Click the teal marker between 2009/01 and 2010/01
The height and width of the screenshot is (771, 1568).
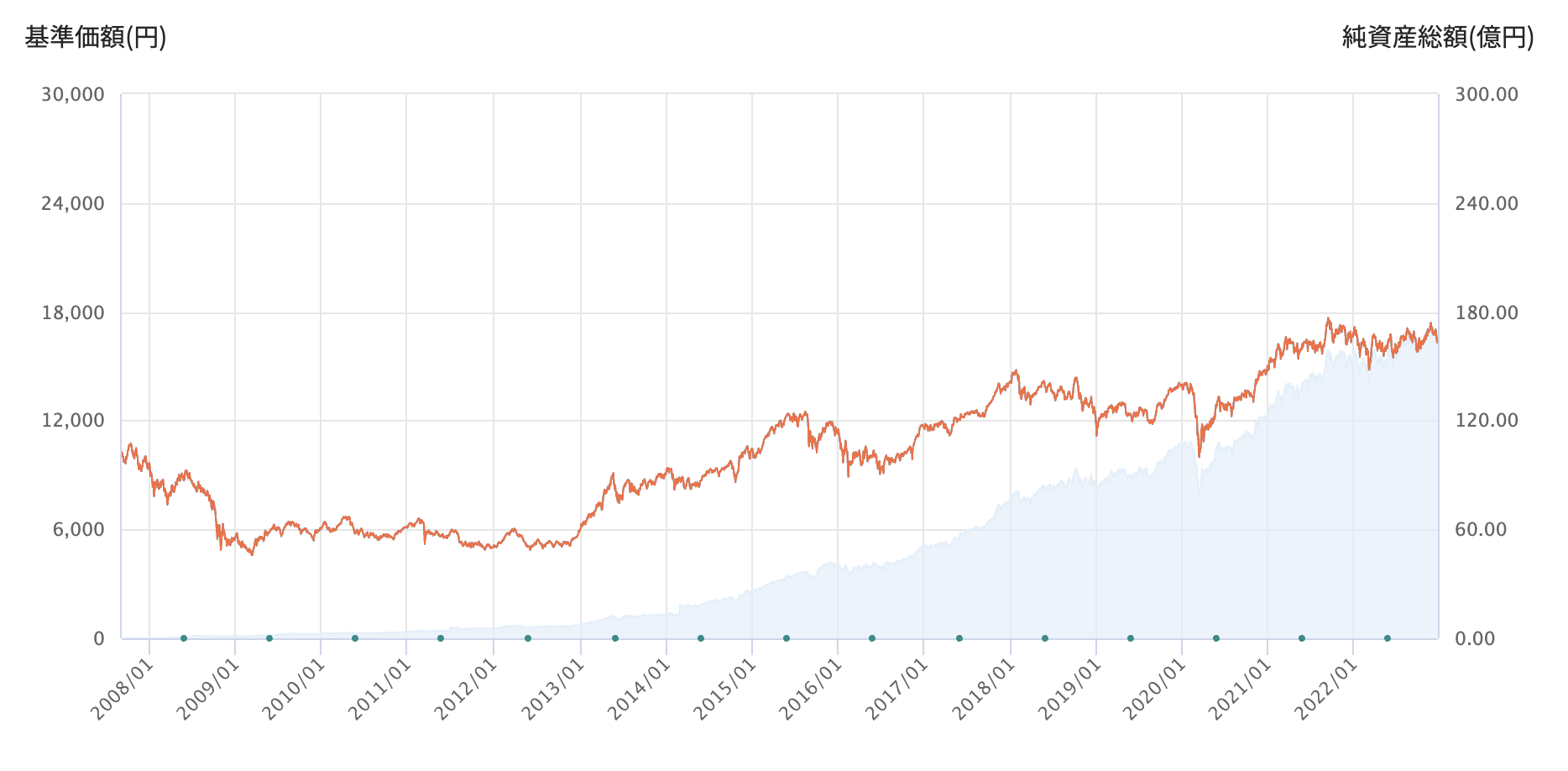coord(269,638)
